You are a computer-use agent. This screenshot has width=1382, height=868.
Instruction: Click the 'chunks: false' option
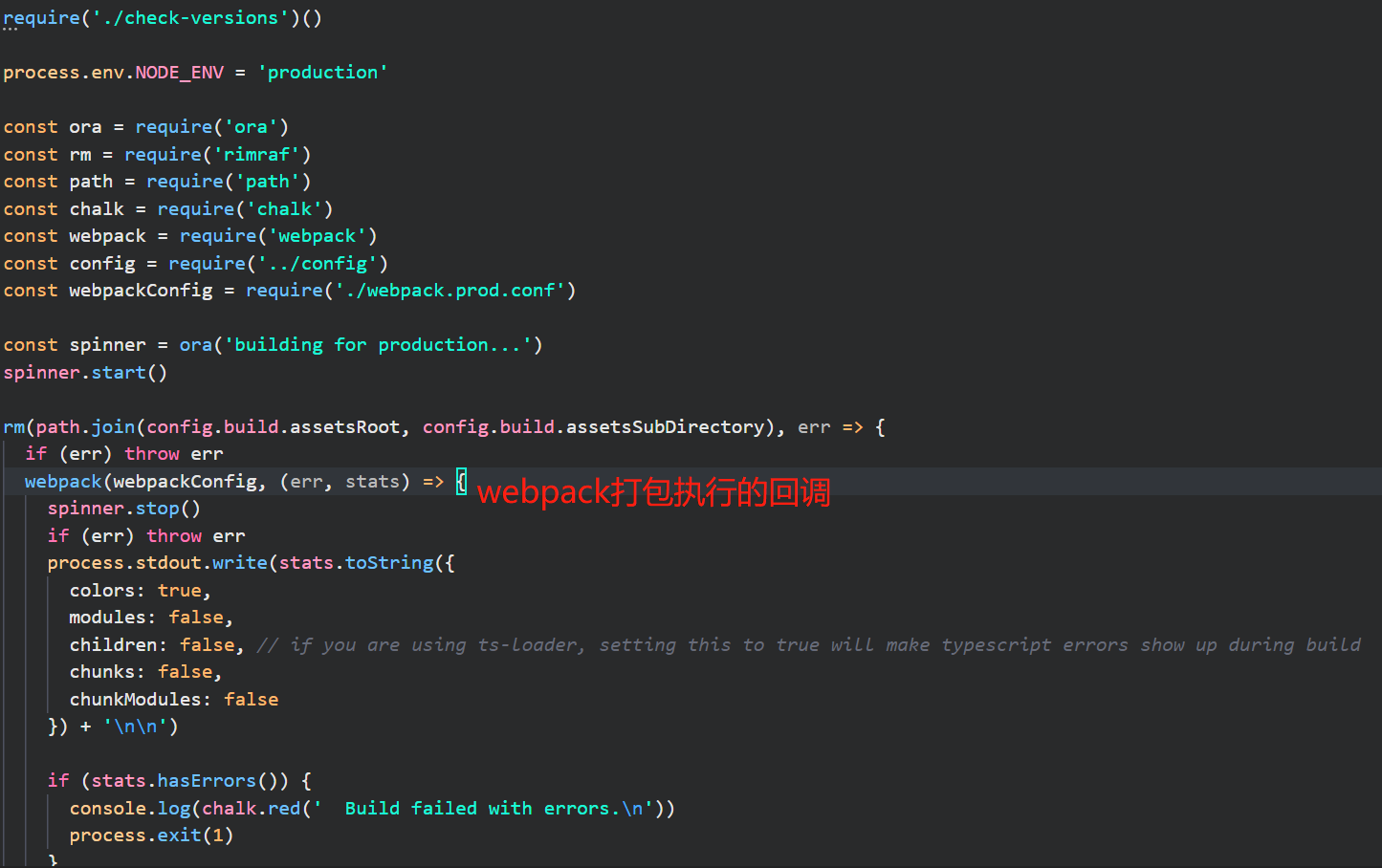(x=141, y=672)
